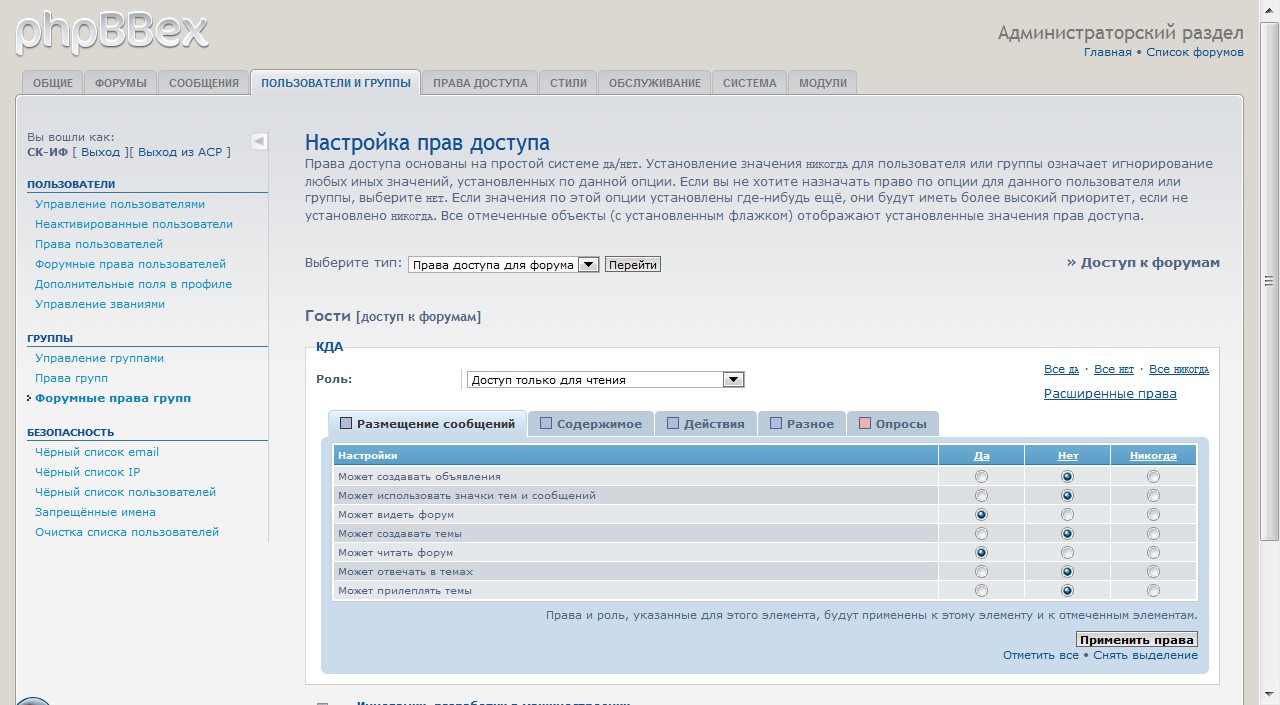Open the Расширенные права link

[1110, 394]
